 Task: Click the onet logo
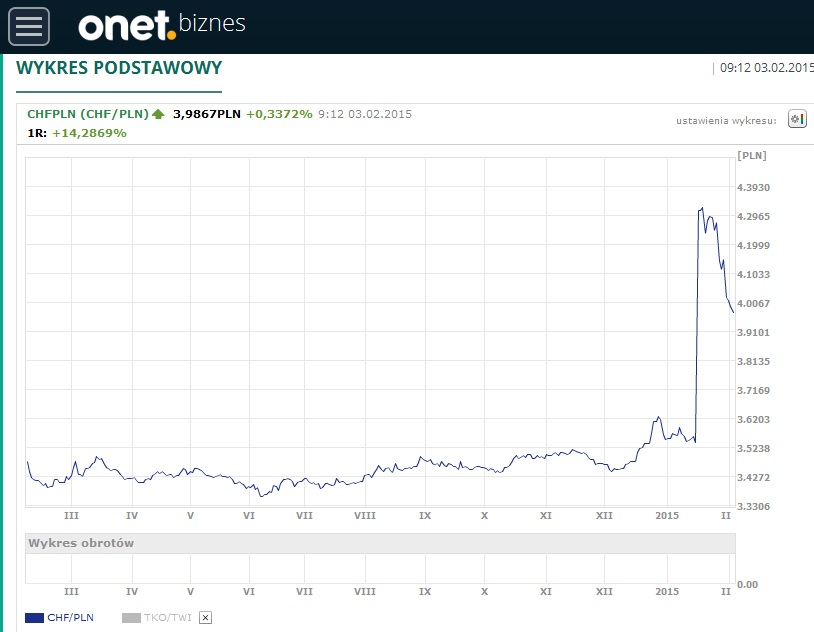pos(127,25)
